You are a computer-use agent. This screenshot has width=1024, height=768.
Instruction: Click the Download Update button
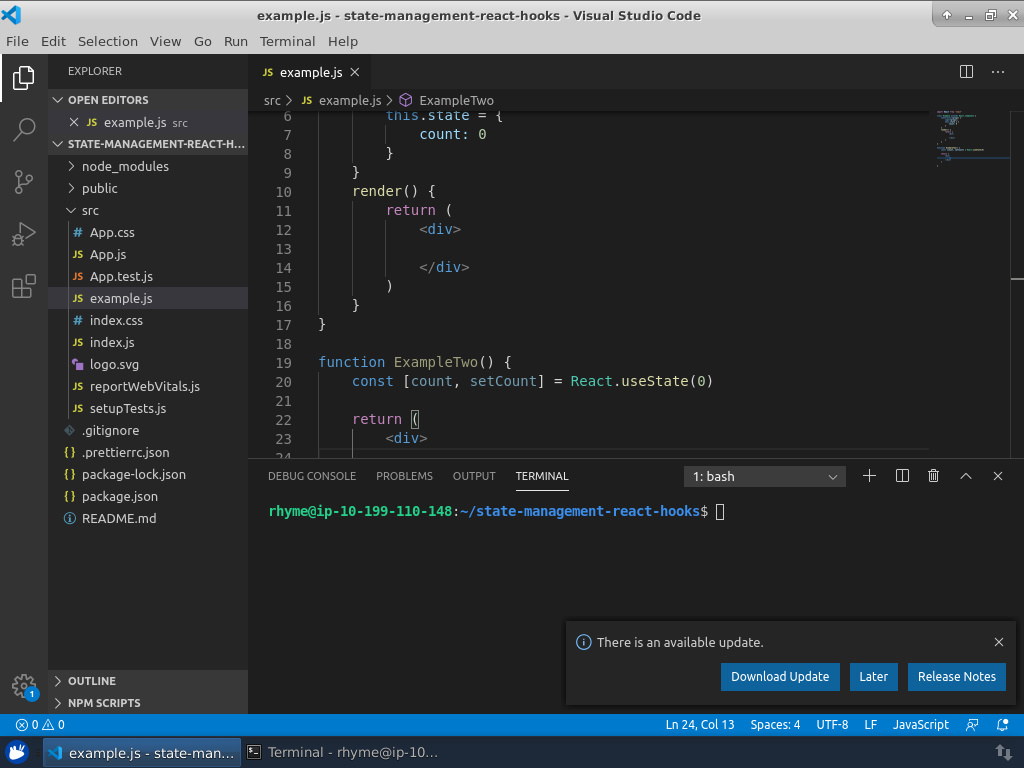tap(780, 677)
